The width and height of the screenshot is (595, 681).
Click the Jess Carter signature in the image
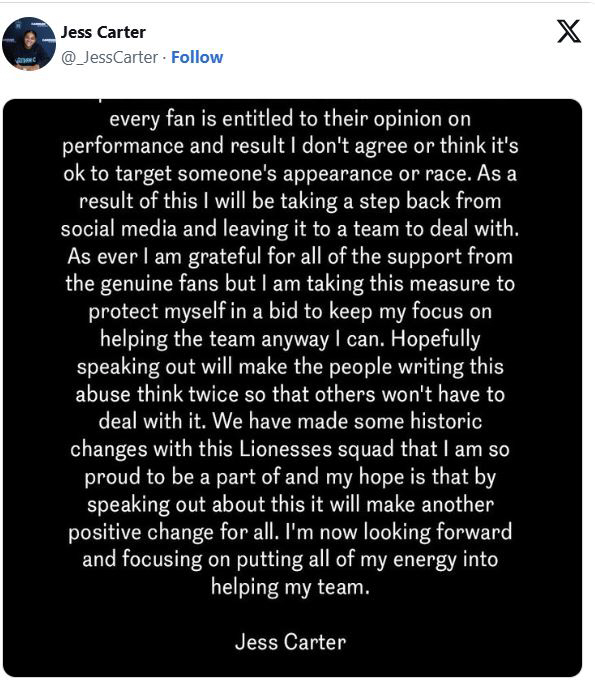pos(291,641)
